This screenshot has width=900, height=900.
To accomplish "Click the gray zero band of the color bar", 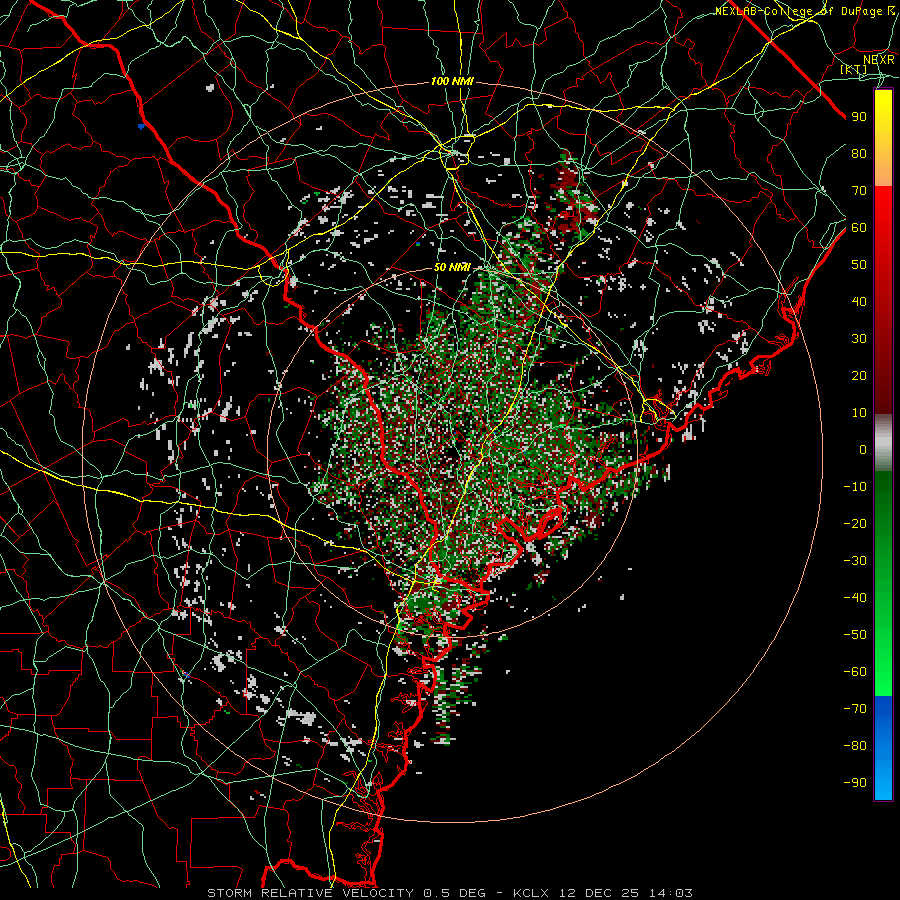I will pyautogui.click(x=883, y=443).
